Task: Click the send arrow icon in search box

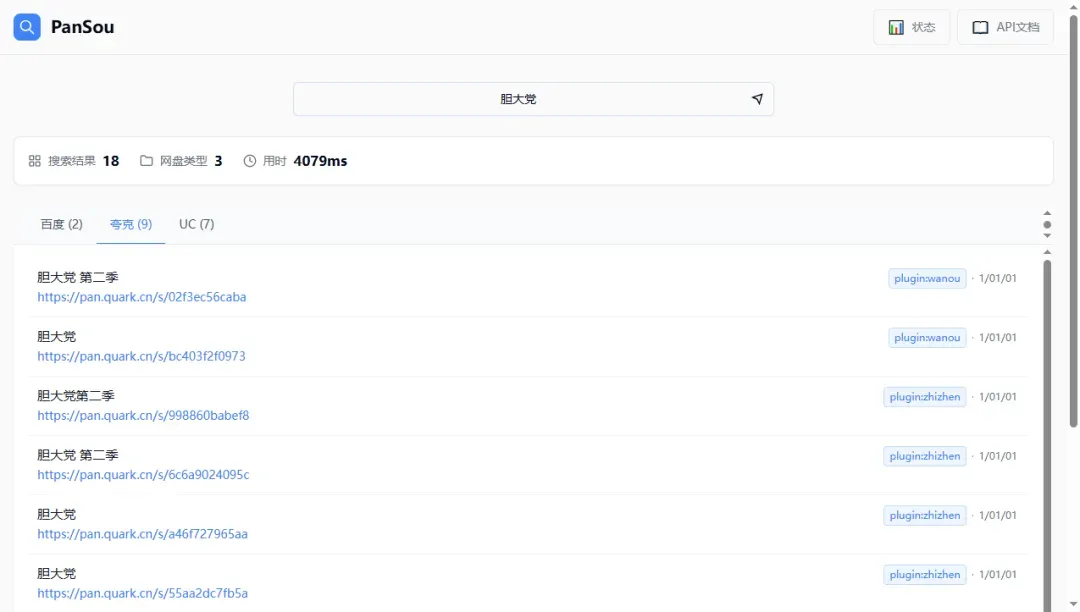Action: point(757,99)
